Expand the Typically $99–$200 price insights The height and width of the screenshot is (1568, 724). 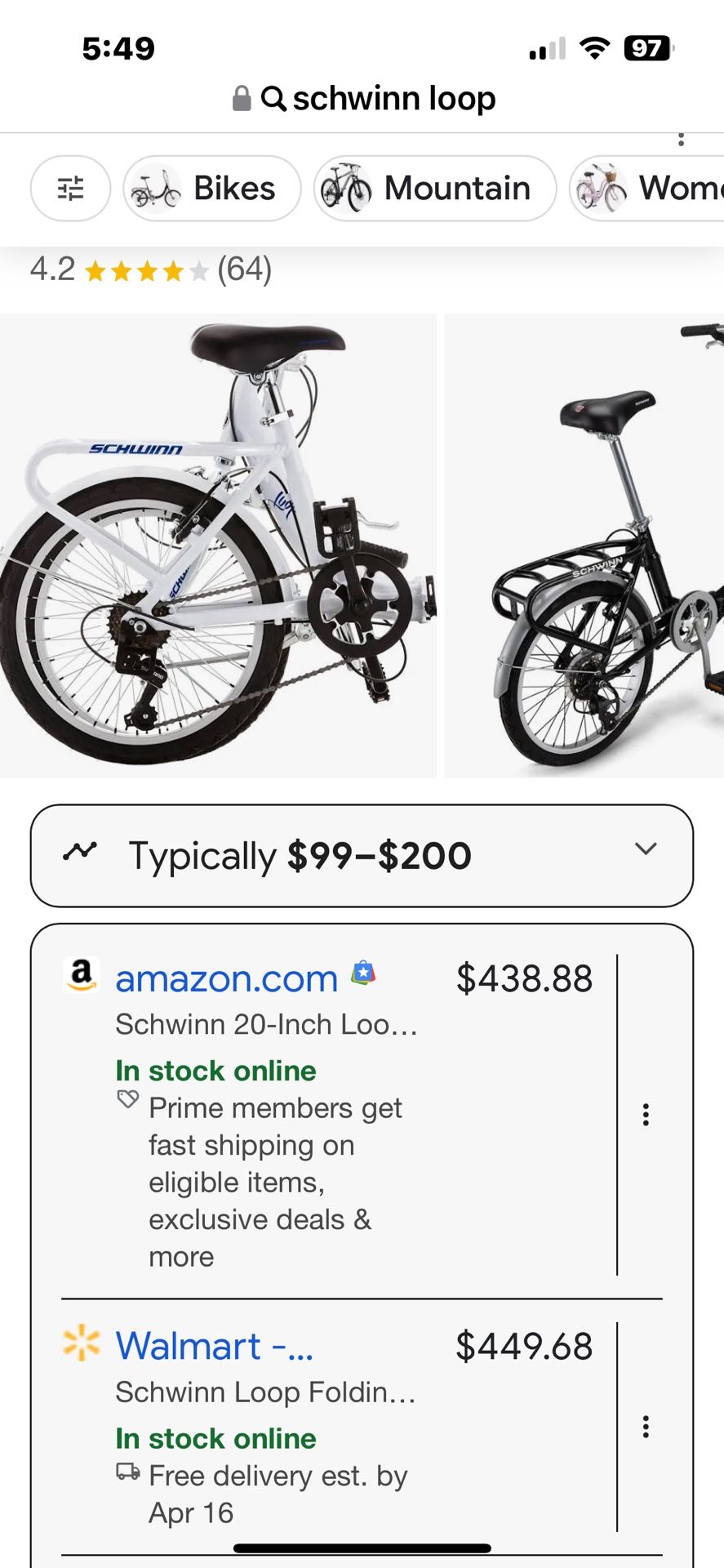(646, 849)
